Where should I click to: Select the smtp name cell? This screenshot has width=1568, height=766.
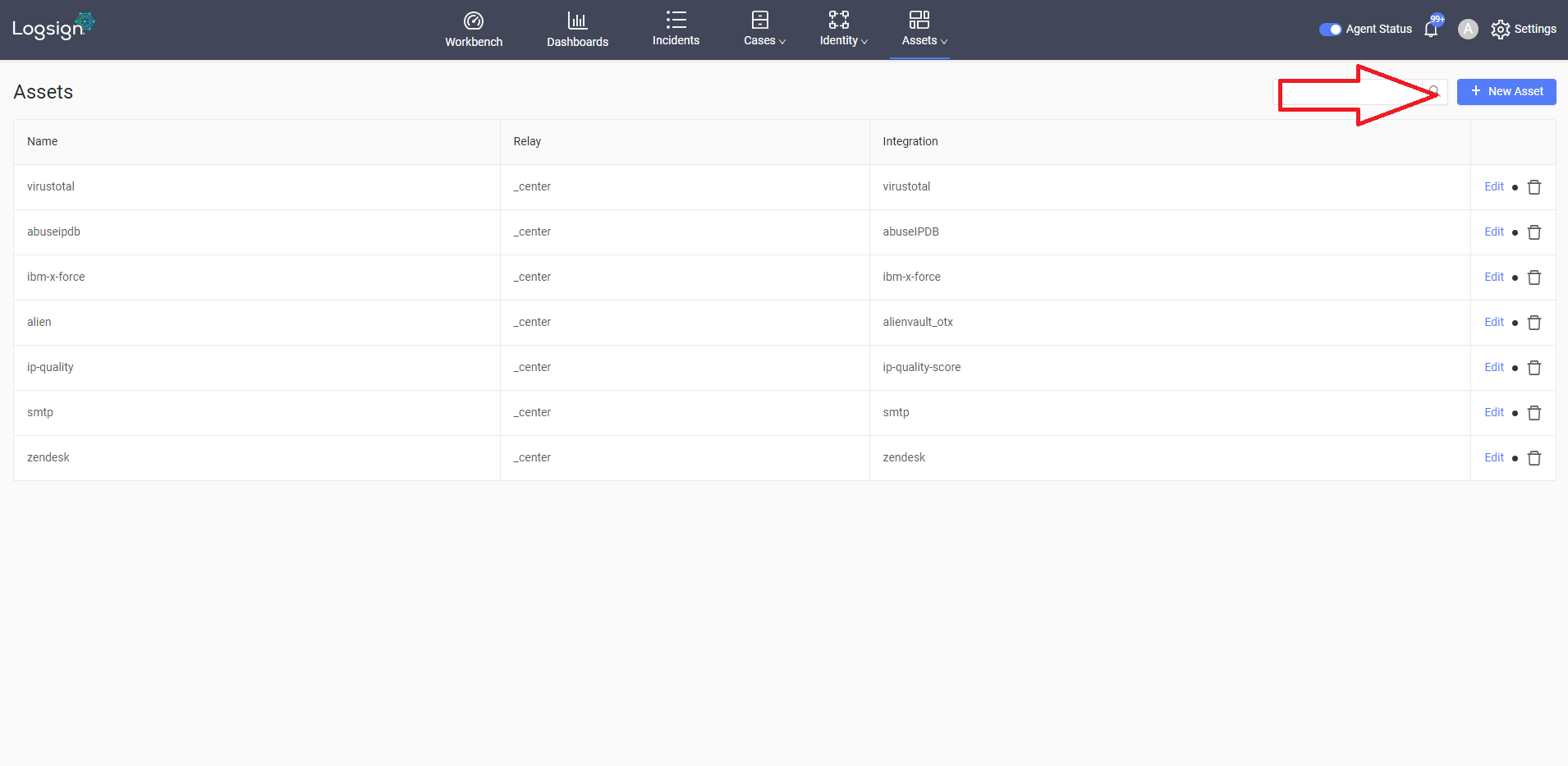tap(257, 413)
